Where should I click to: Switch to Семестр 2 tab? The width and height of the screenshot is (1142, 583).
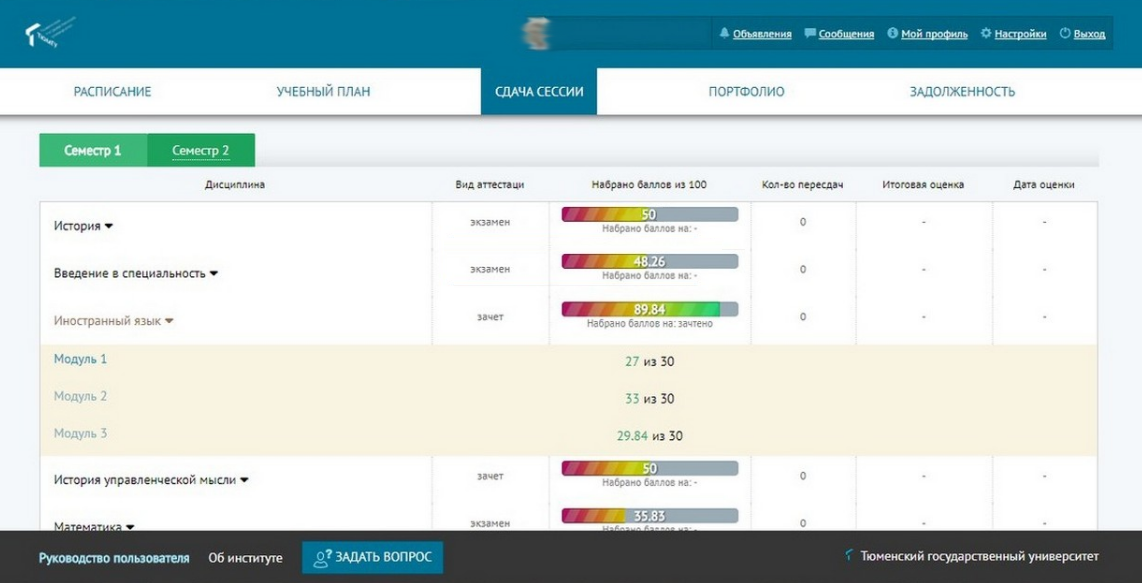[200, 151]
